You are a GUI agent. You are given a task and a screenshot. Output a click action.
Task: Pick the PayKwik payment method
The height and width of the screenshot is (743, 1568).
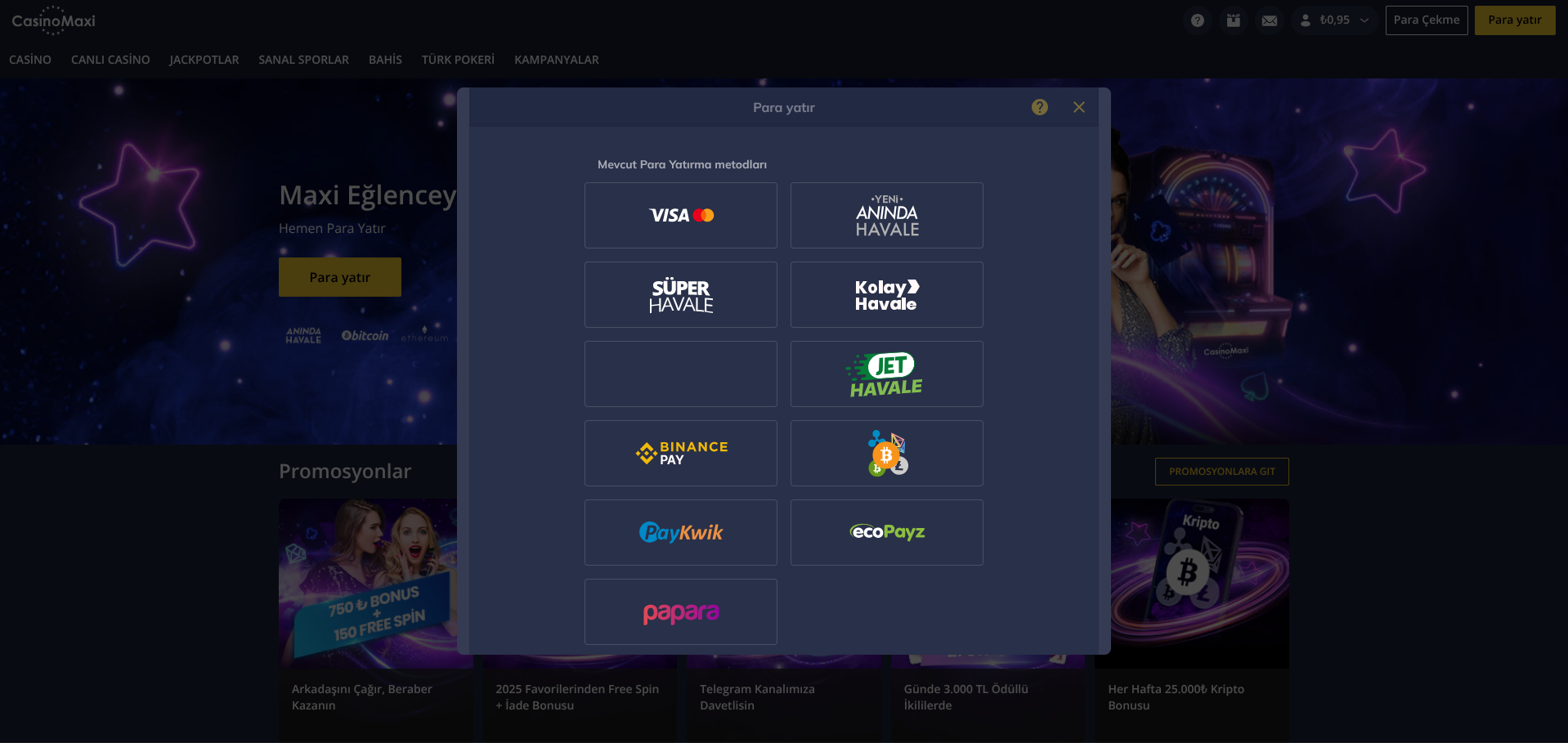click(x=681, y=532)
